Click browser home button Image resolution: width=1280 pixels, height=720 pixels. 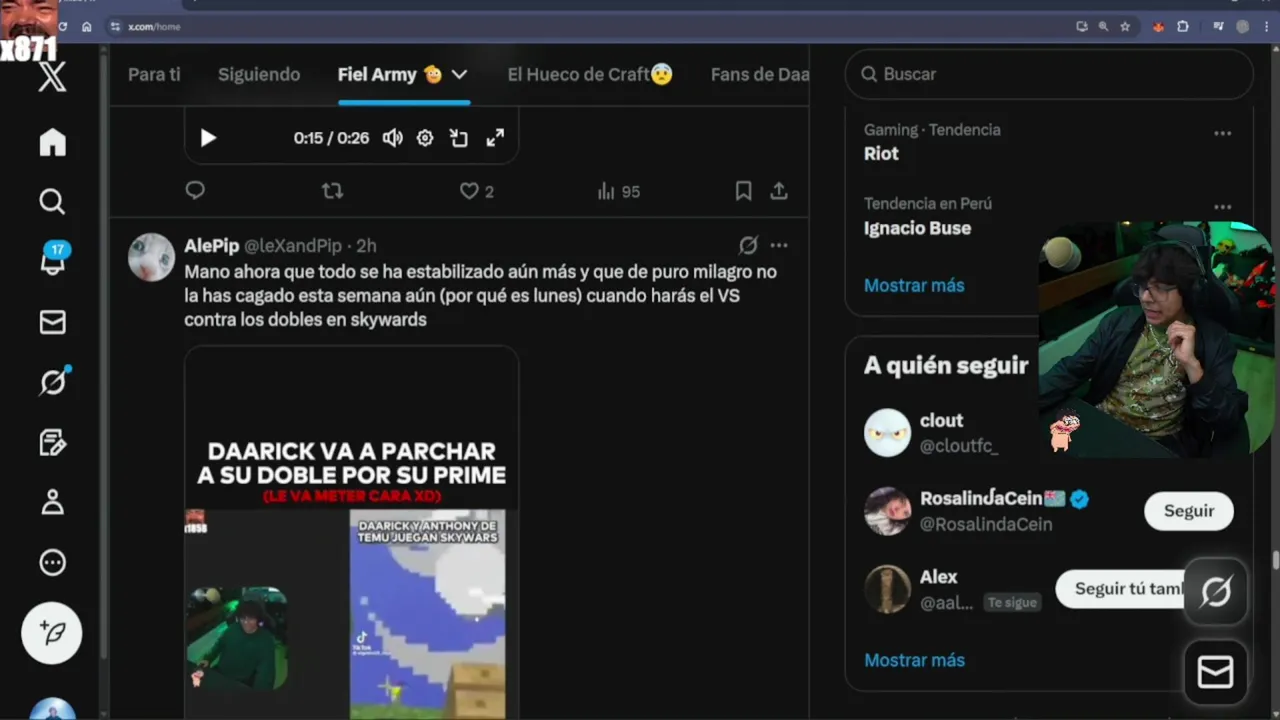point(86,27)
